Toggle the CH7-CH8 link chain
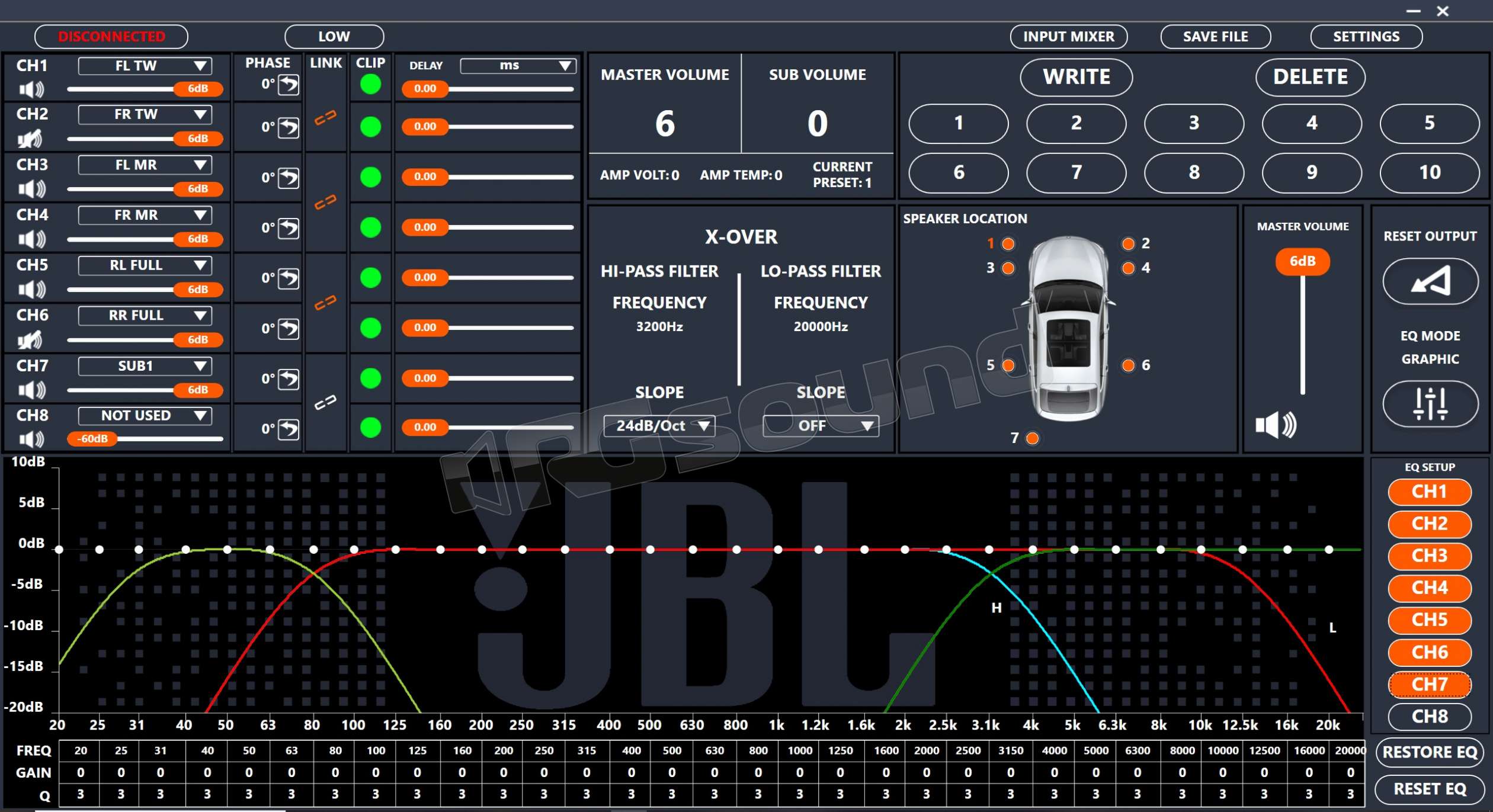This screenshot has width=1493, height=812. [x=325, y=403]
